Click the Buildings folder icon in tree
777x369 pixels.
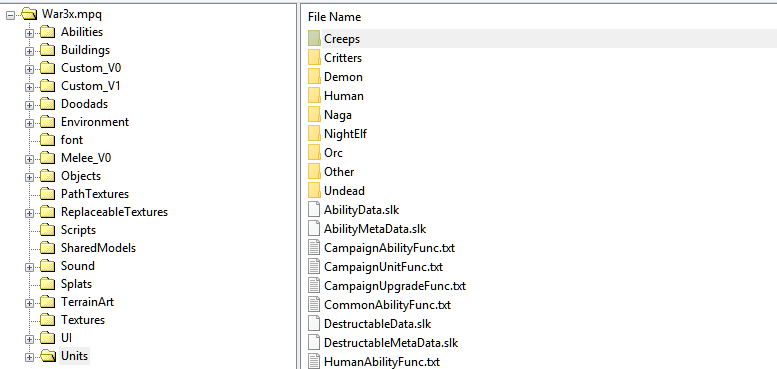coord(48,50)
